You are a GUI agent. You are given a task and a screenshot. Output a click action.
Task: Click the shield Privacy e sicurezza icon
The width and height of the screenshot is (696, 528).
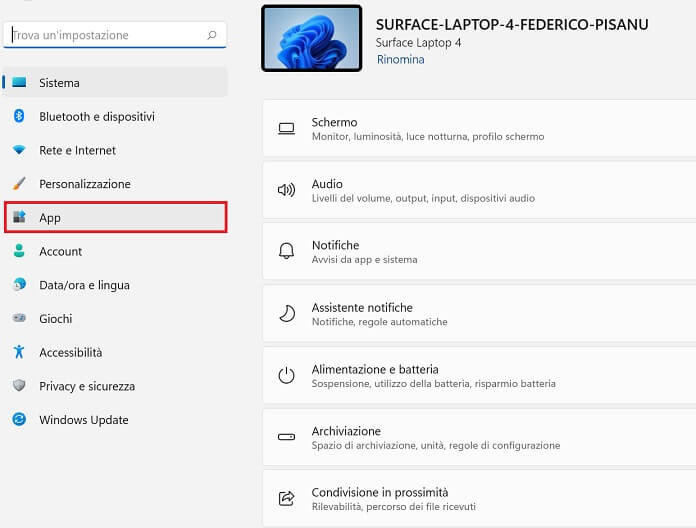pyautogui.click(x=19, y=385)
